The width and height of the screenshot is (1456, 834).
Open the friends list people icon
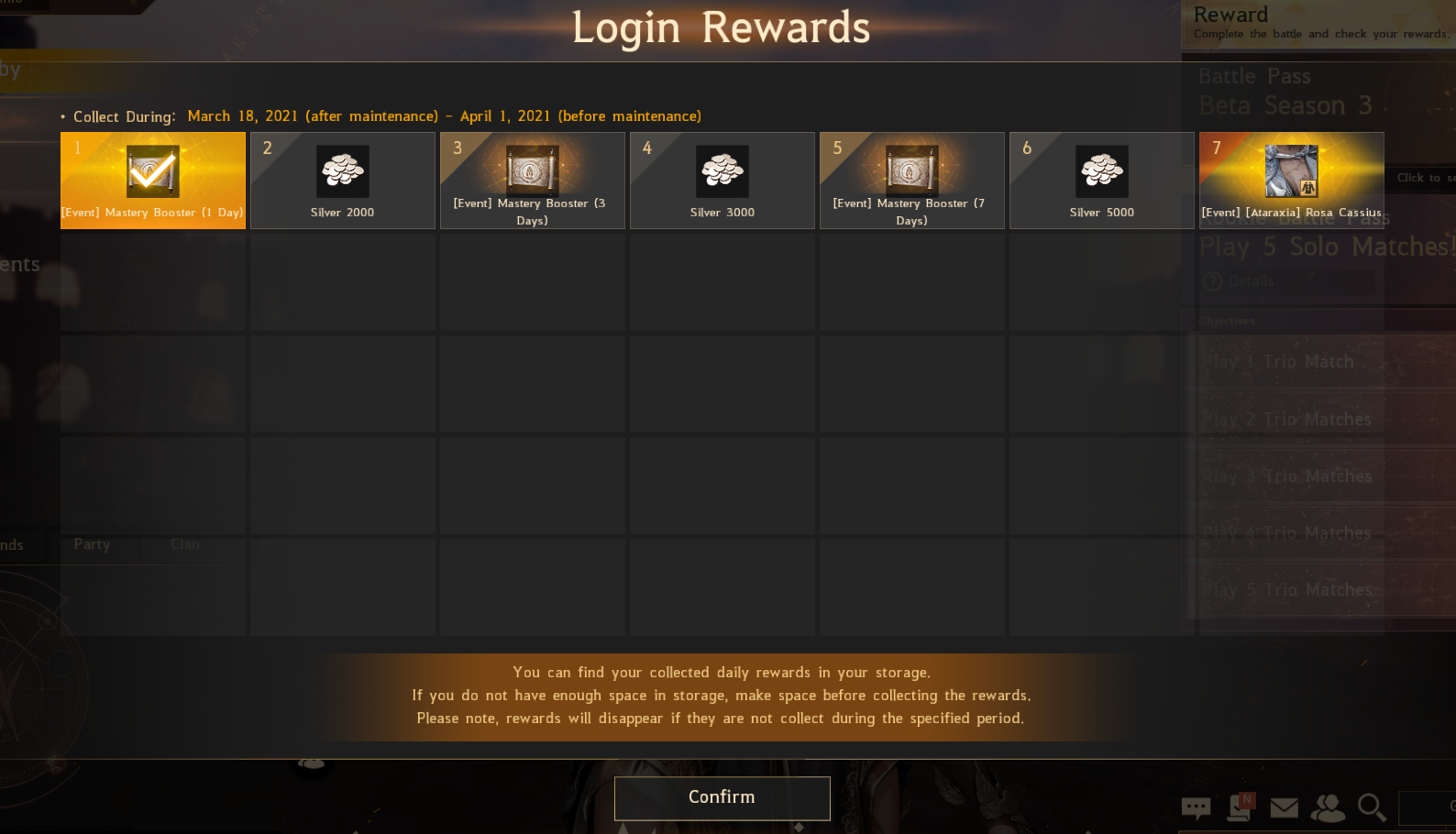coord(1328,807)
